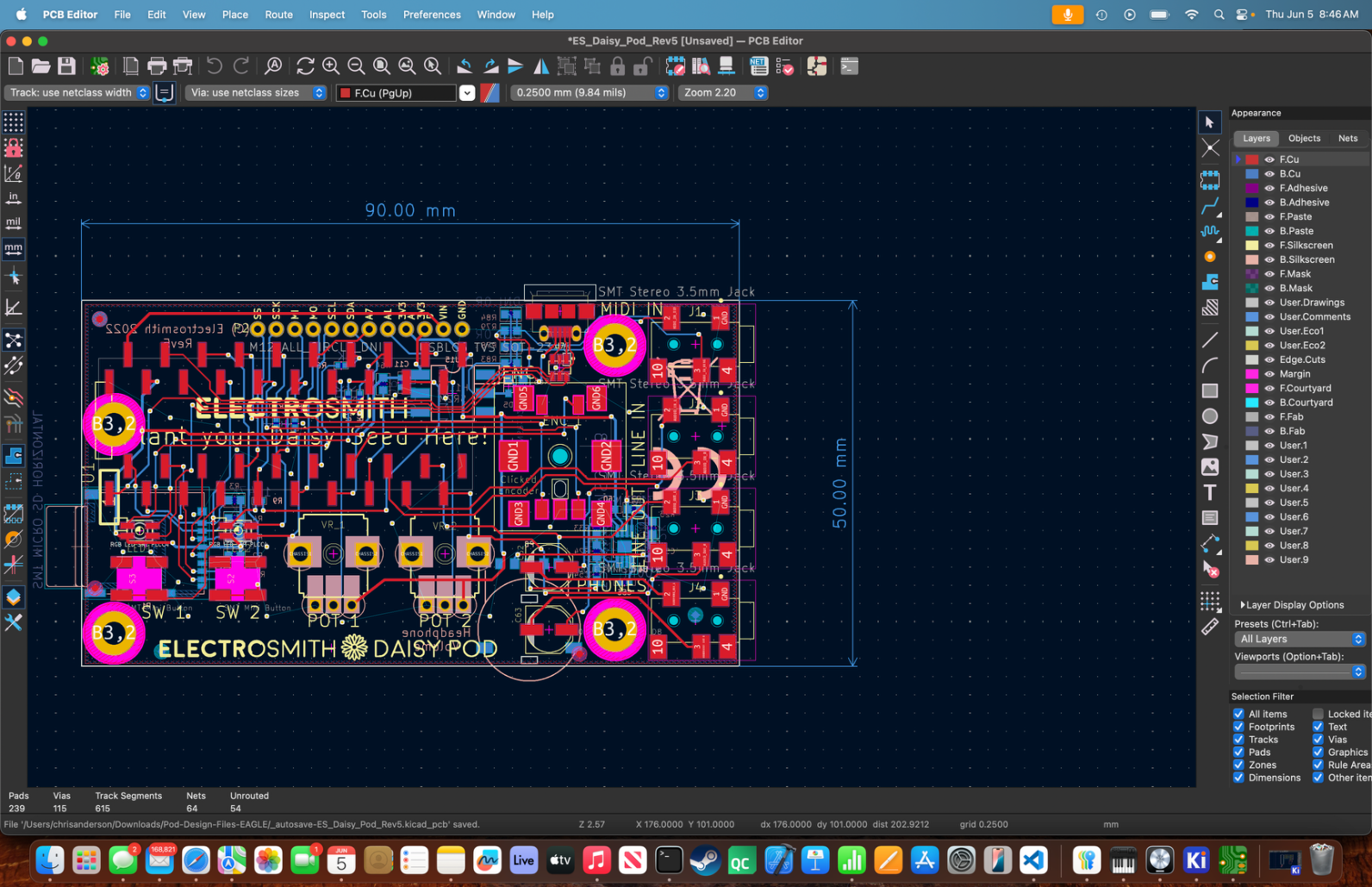Screen dimensions: 1372x887
Task: Undo the last edit
Action: [214, 66]
